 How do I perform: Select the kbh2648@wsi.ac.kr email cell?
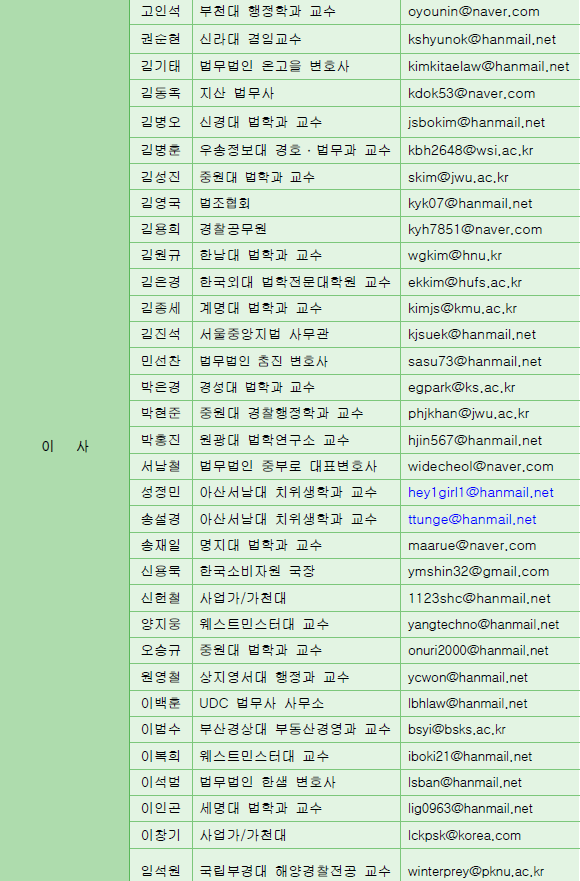pos(490,151)
